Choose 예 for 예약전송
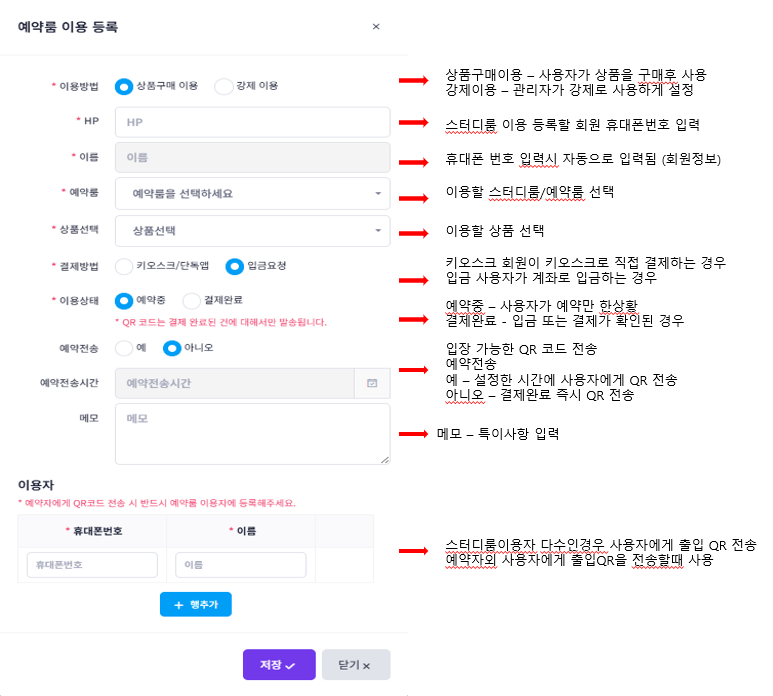 (x=124, y=348)
